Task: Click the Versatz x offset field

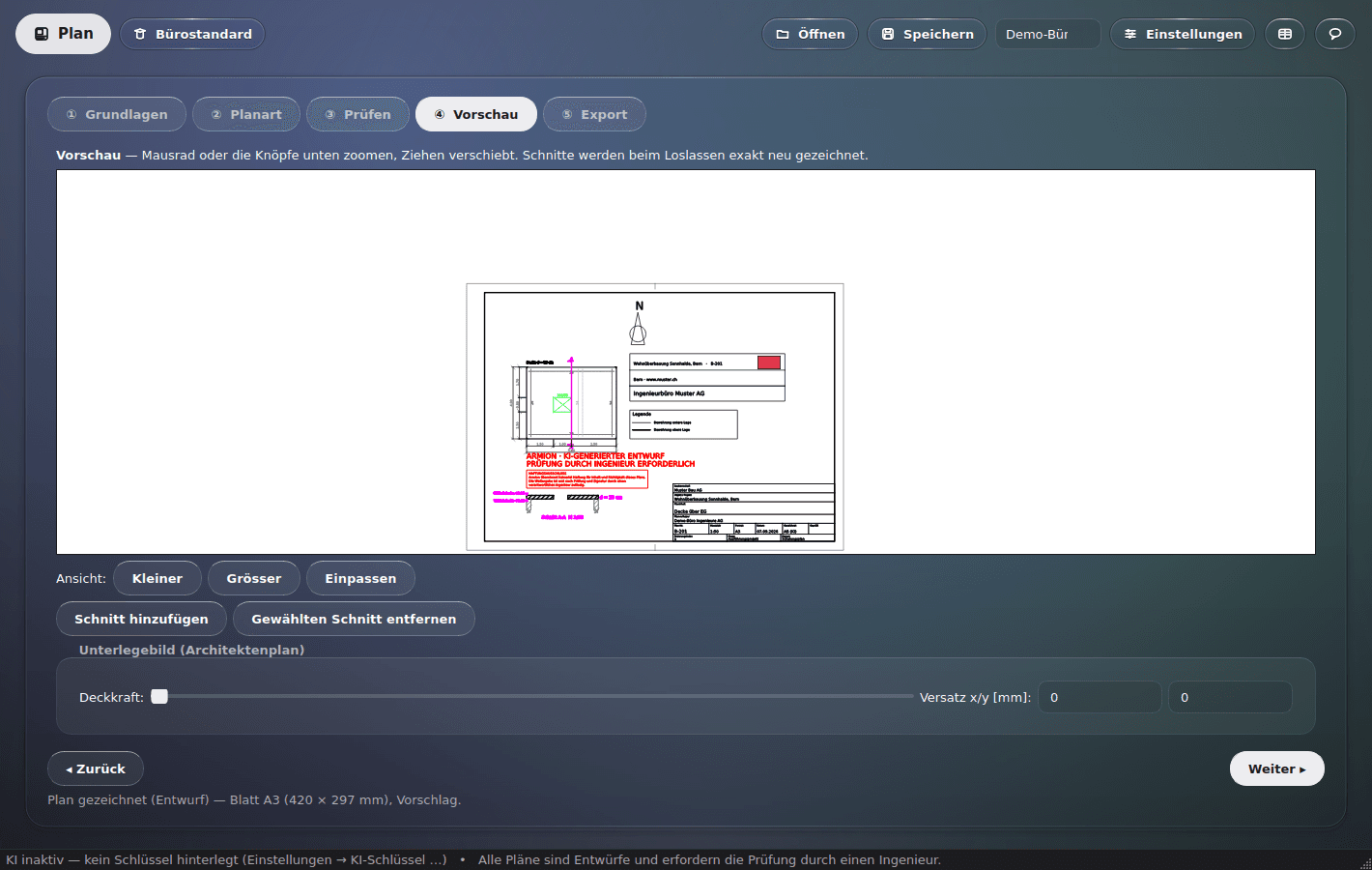Action: tap(1100, 697)
